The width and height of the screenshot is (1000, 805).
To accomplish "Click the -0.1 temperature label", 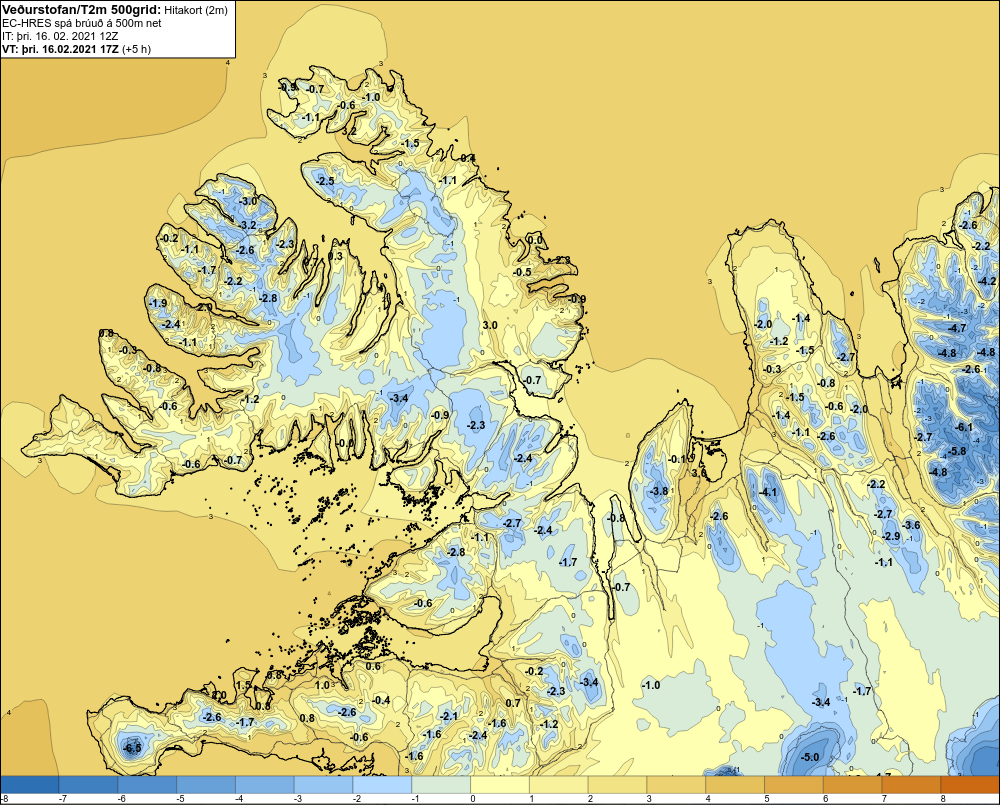I will pyautogui.click(x=677, y=459).
